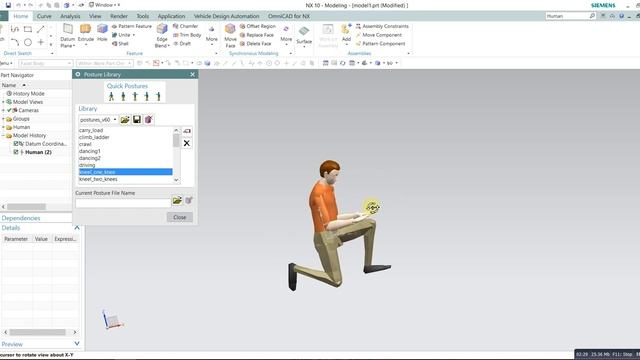
Task: Click the Datum Plane tool icon
Action: (x=68, y=29)
